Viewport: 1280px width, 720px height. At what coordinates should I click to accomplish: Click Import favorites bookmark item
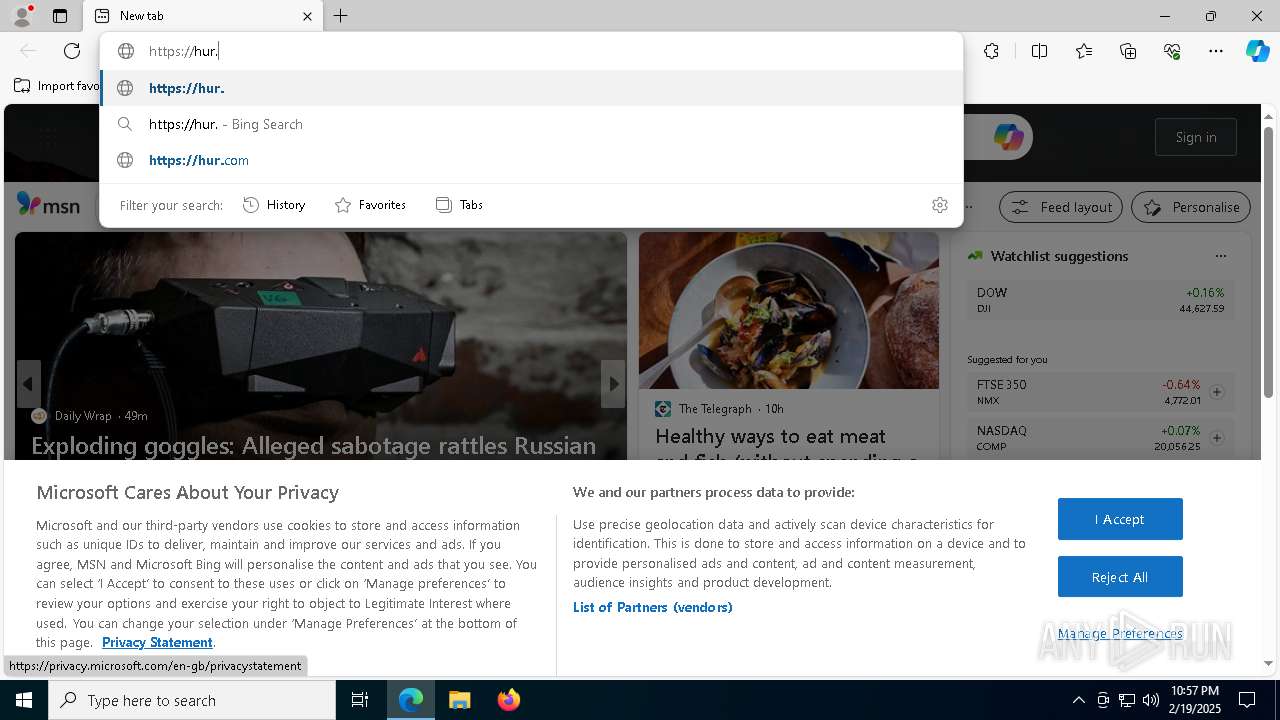[x=57, y=86]
